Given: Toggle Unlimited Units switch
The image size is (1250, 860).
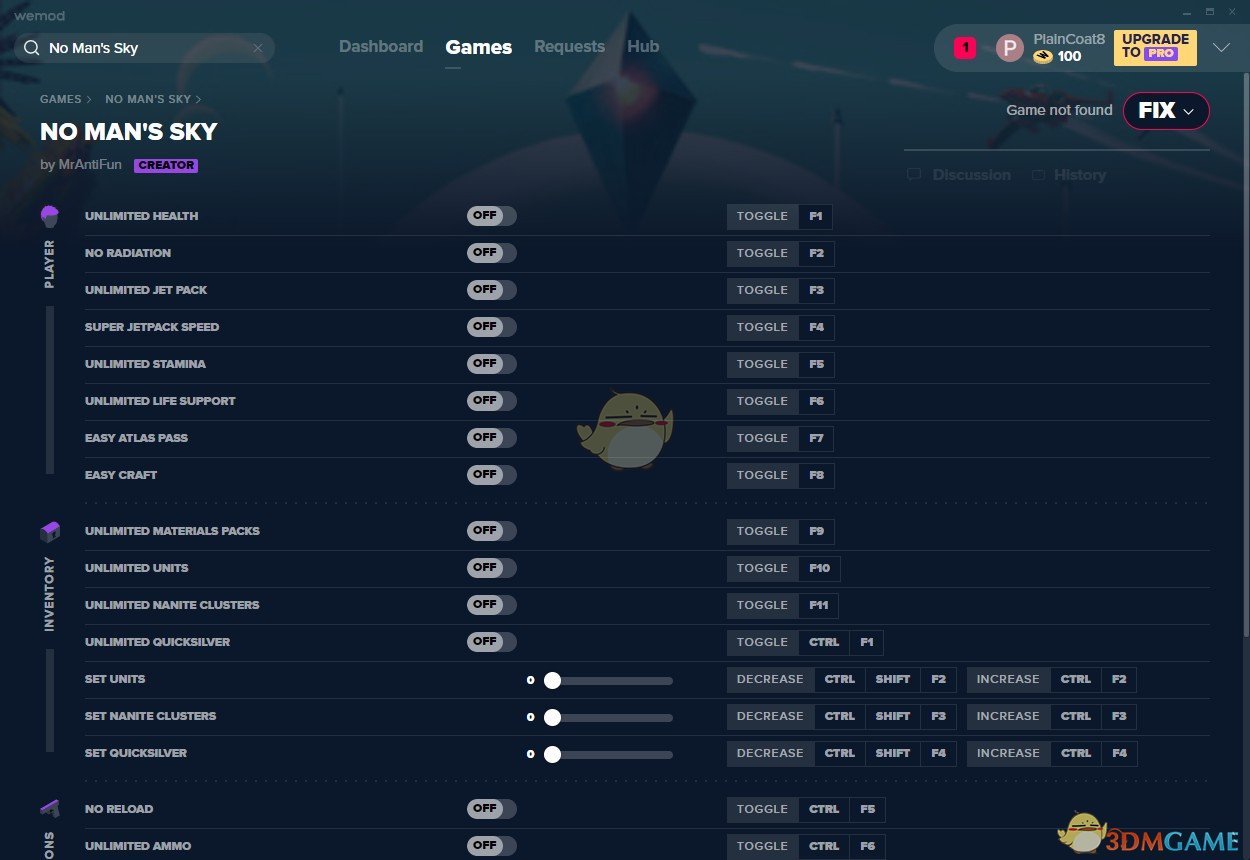Looking at the screenshot, I should coord(492,568).
